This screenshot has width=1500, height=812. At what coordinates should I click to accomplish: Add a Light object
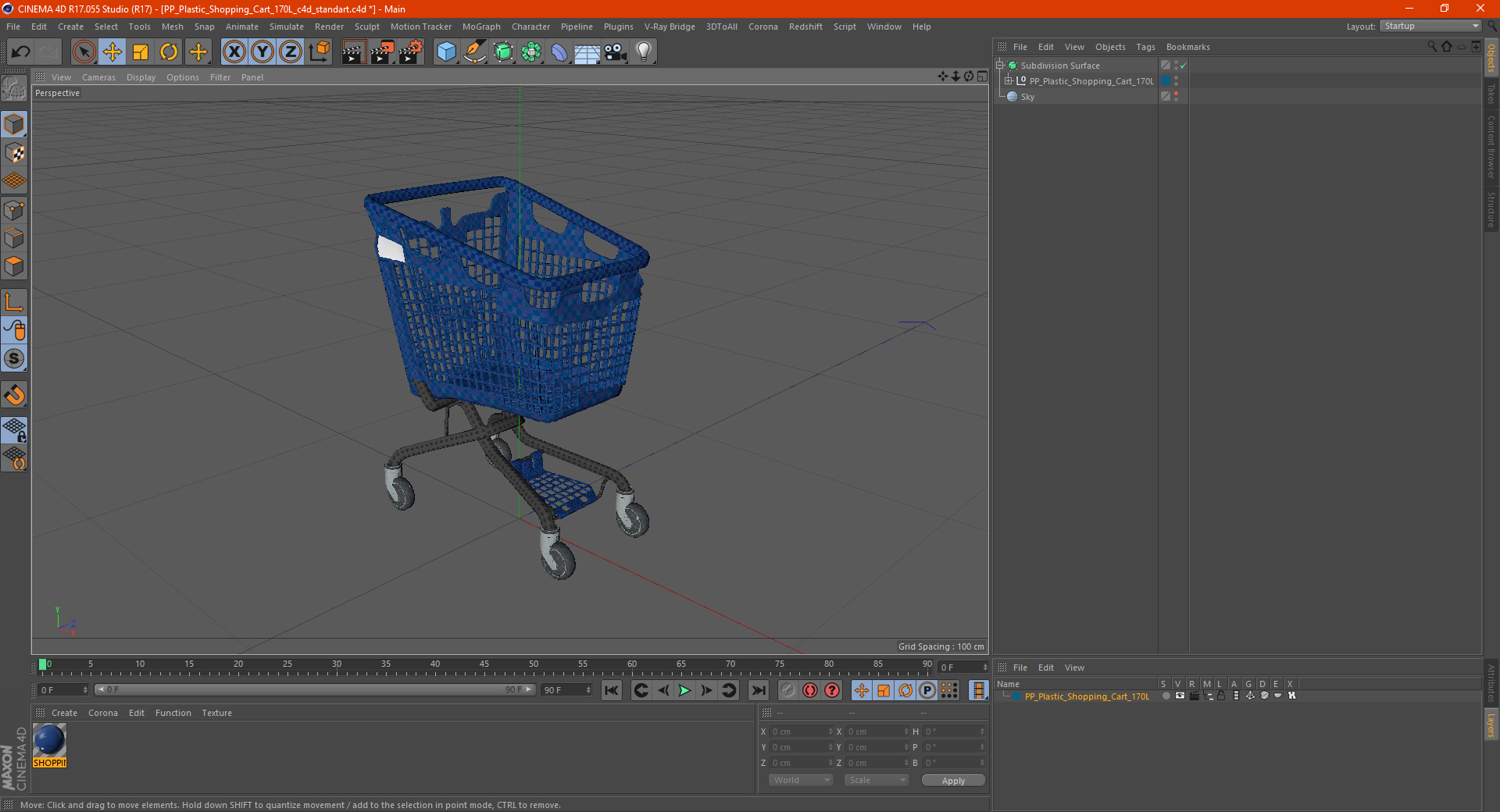click(x=643, y=52)
